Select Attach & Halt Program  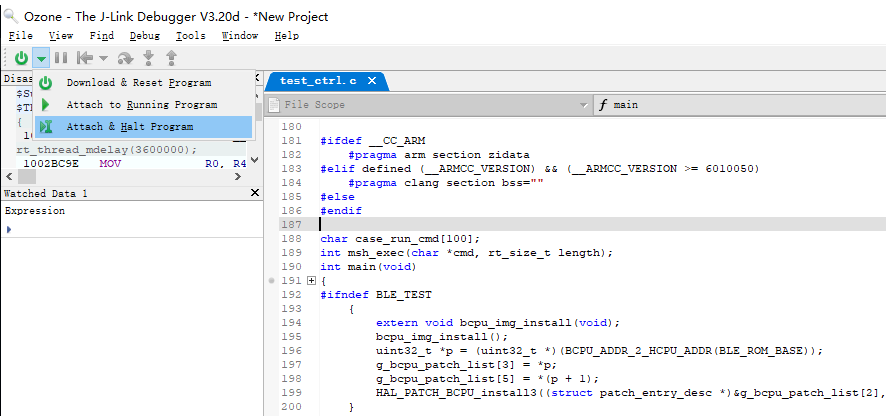pyautogui.click(x=130, y=127)
